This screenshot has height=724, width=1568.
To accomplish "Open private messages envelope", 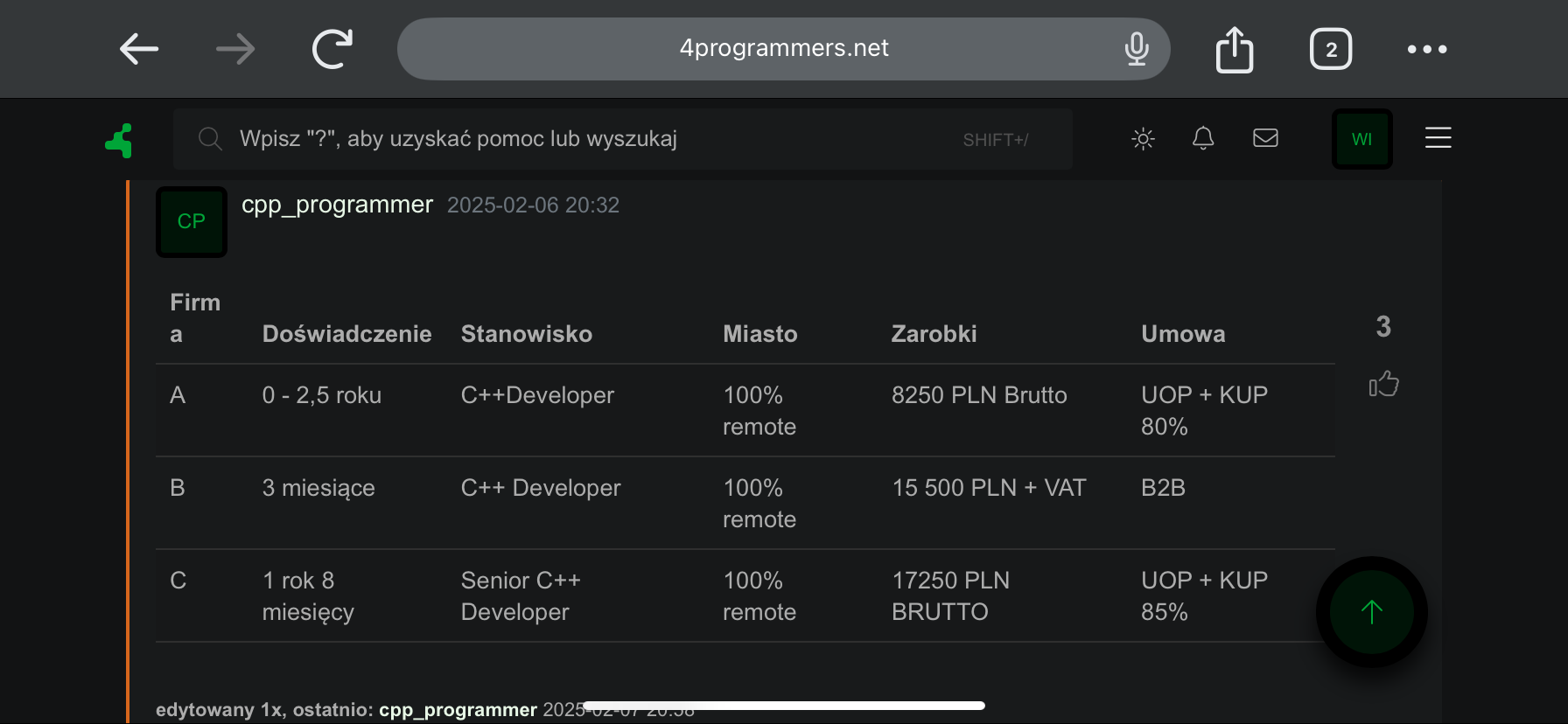I will click(x=1265, y=138).
